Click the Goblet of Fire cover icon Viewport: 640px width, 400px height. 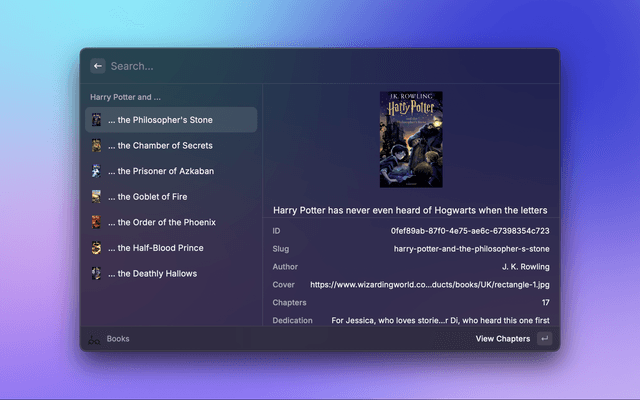(96, 197)
